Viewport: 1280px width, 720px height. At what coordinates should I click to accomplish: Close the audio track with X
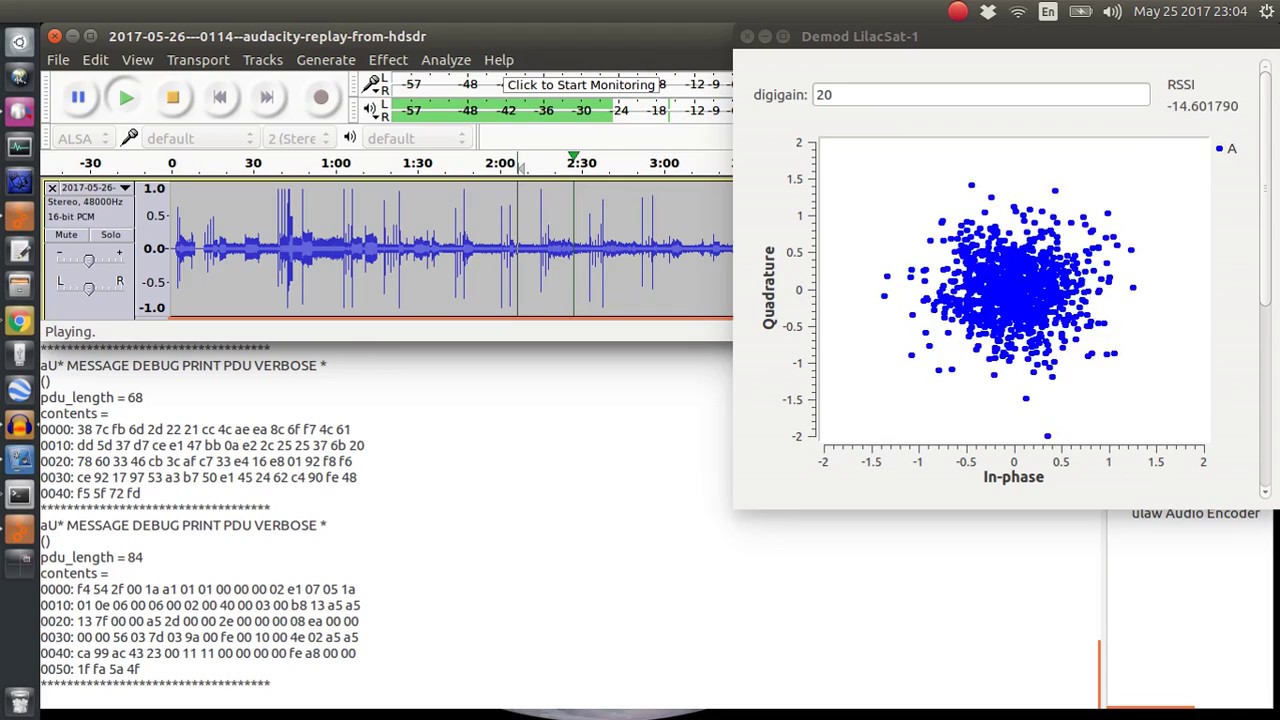coord(52,188)
